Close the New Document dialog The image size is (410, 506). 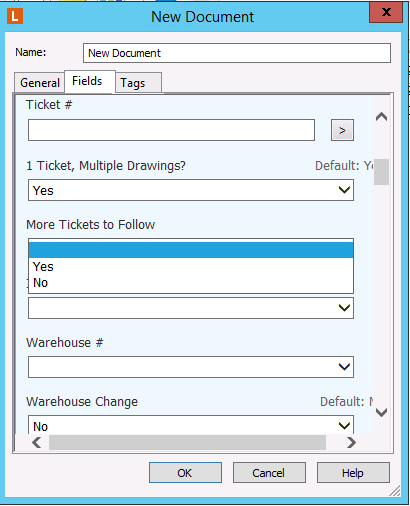point(386,12)
